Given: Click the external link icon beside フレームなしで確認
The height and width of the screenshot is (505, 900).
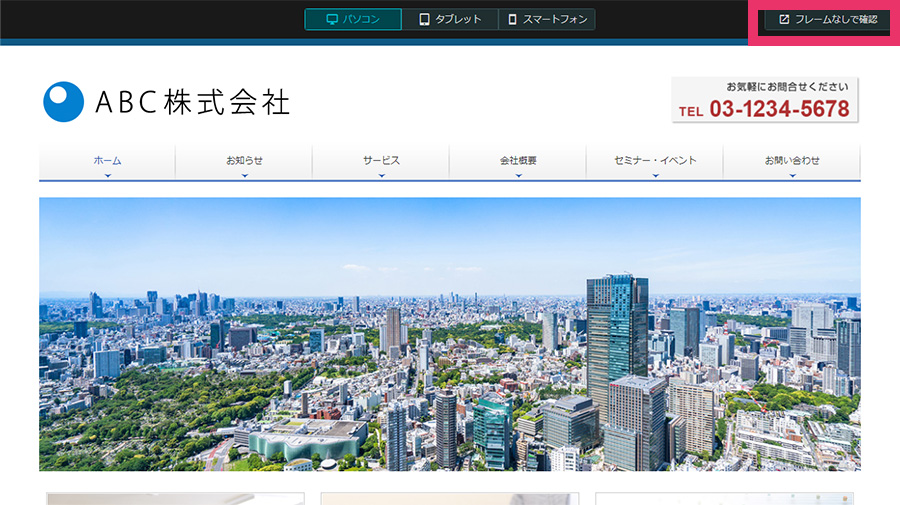Looking at the screenshot, I should click(x=784, y=20).
